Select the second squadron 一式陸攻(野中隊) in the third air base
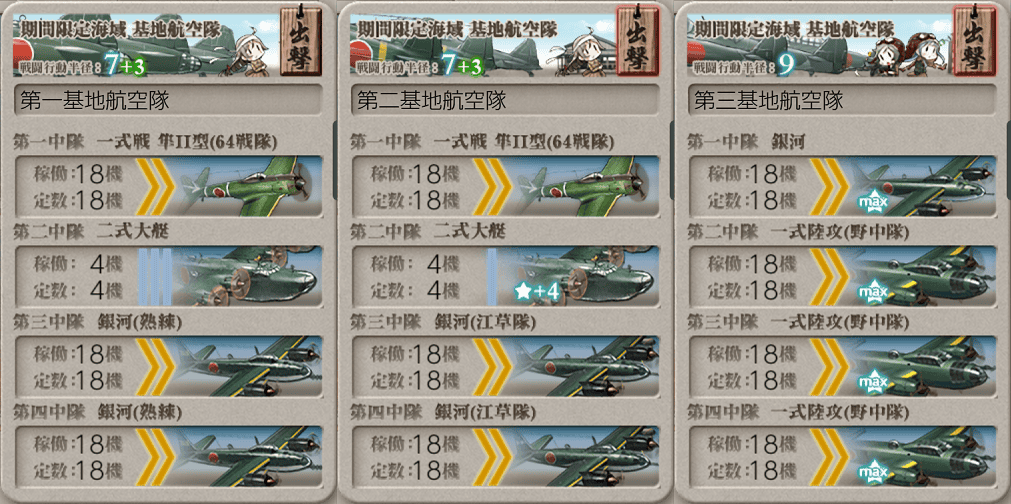1011x504 pixels. [922, 276]
